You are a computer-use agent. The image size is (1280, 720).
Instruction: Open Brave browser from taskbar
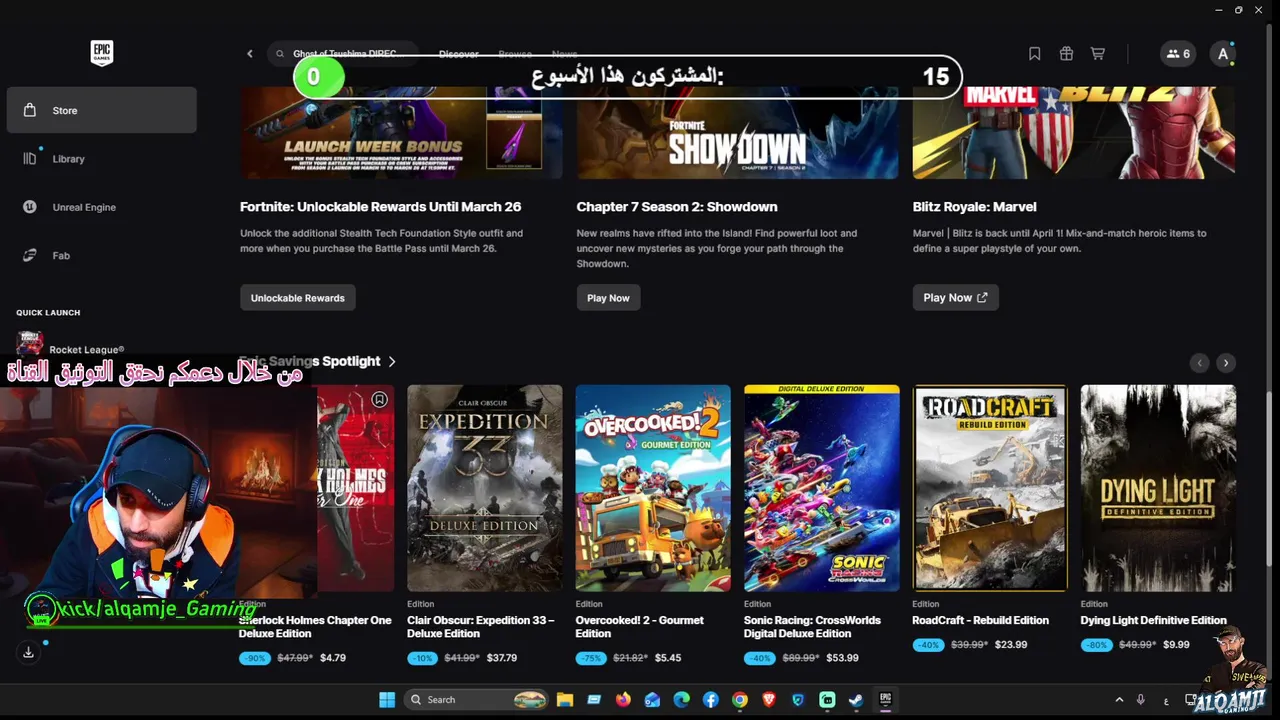[x=769, y=700]
